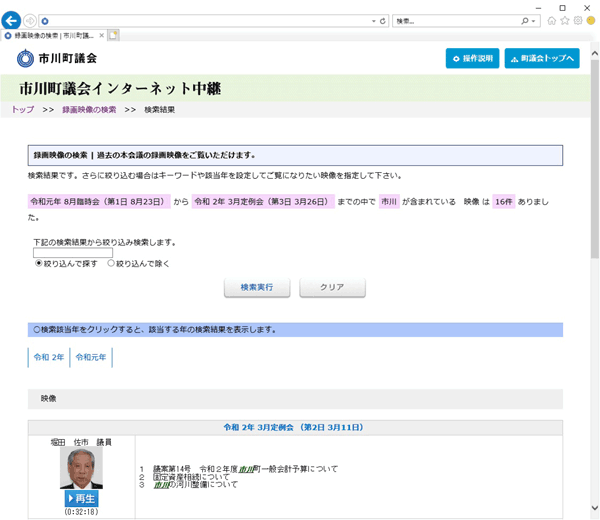
Task: Select the 絞り込んで除く radio button
Action: 111,263
